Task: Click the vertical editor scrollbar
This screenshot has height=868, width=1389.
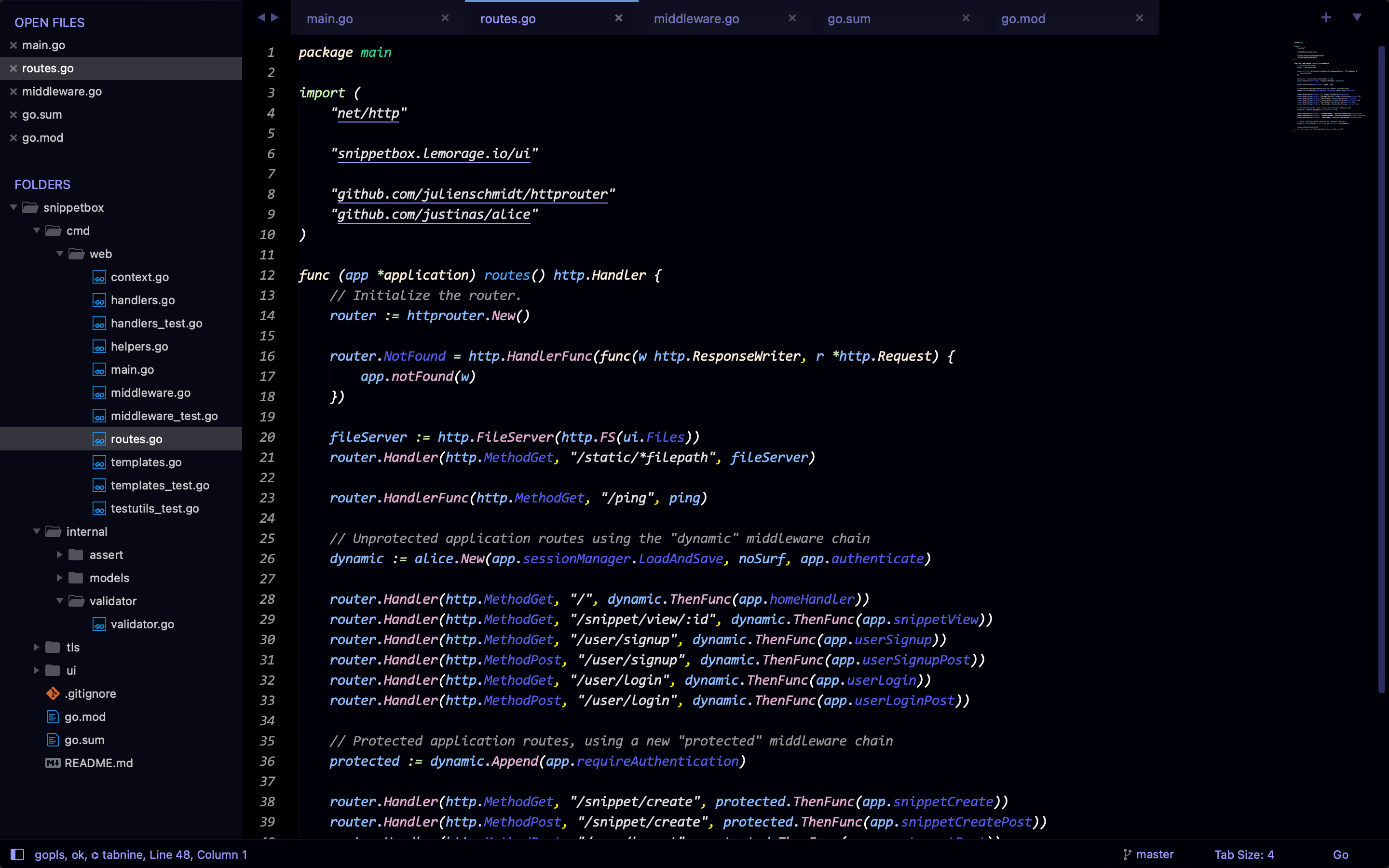Action: [x=1382, y=367]
